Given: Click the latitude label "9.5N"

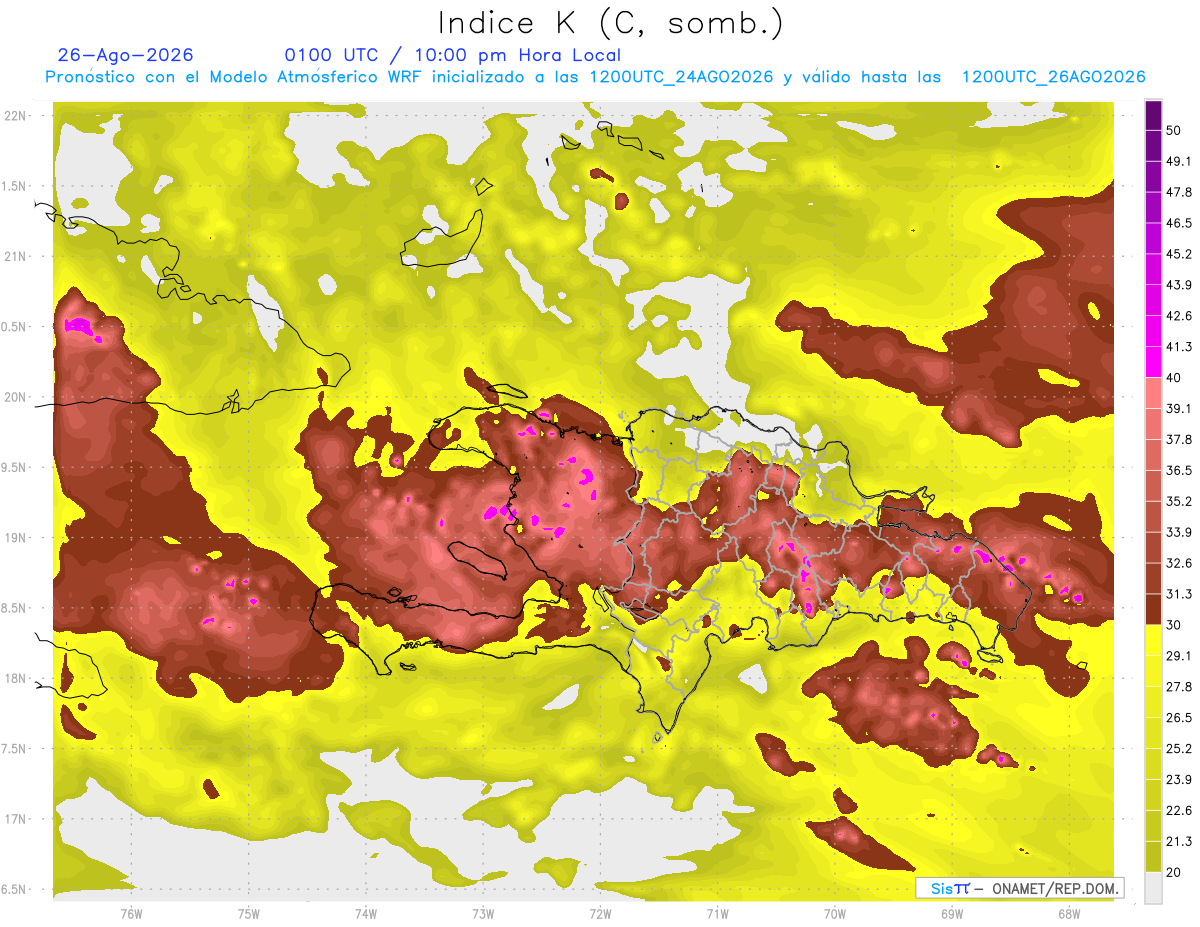Looking at the screenshot, I should click(x=15, y=467).
